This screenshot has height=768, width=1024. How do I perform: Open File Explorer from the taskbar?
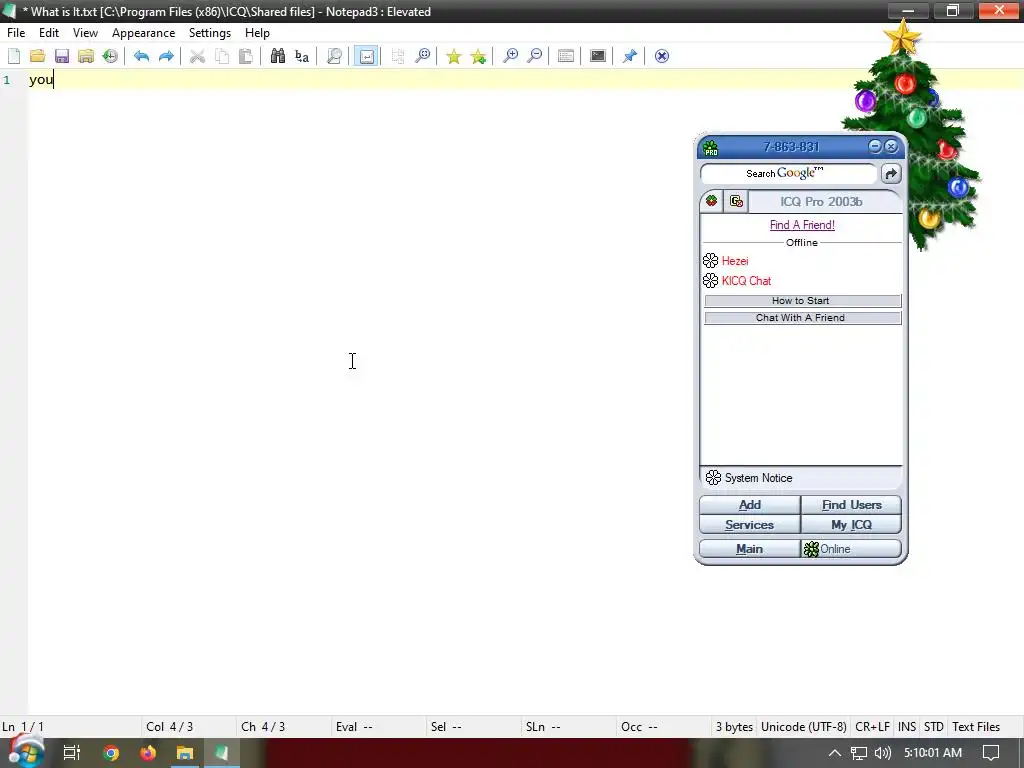pos(185,753)
